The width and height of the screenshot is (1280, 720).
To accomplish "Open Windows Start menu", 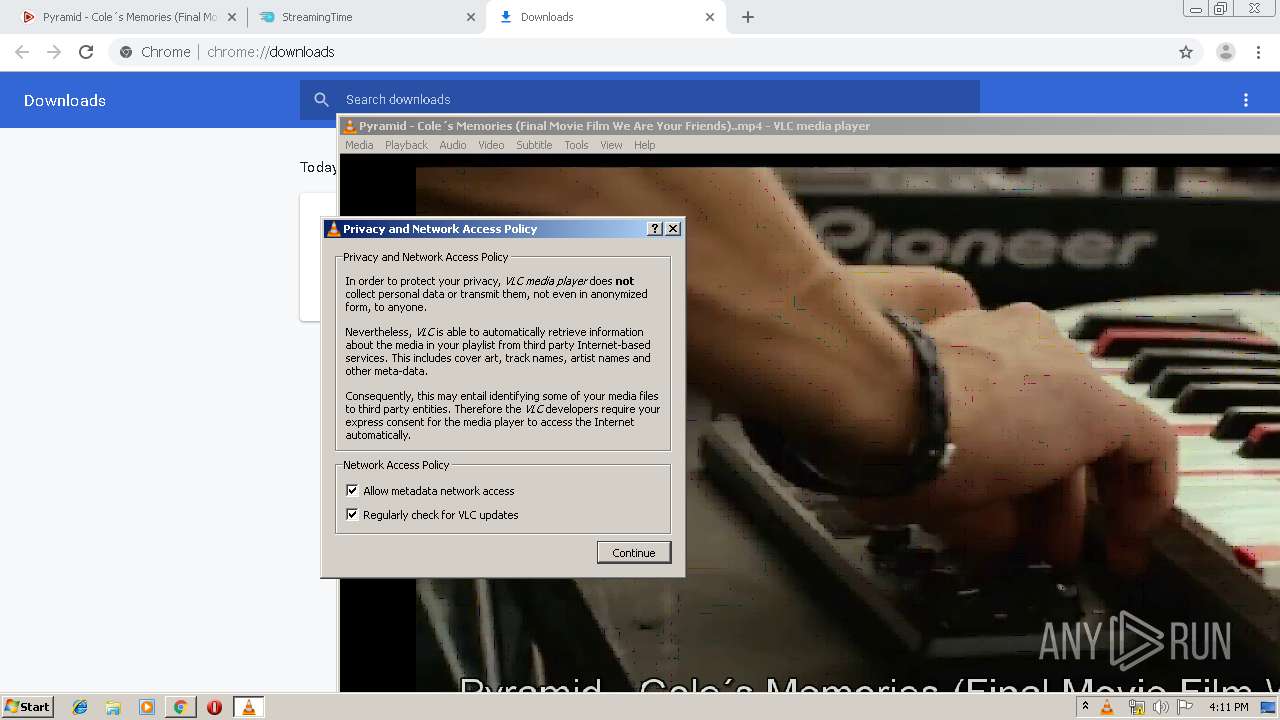I will click(x=27, y=707).
